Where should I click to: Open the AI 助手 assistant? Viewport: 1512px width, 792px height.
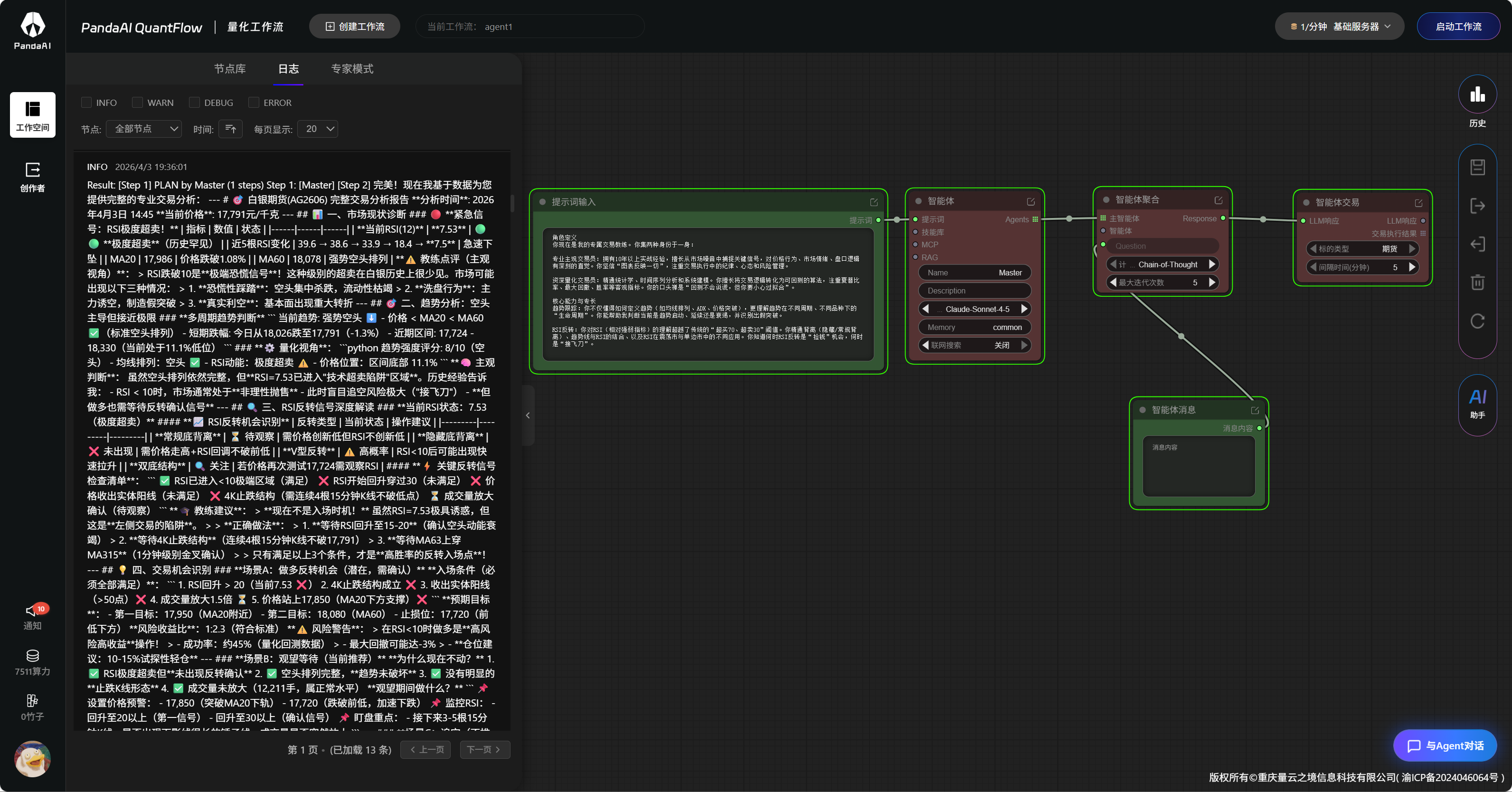(1477, 404)
